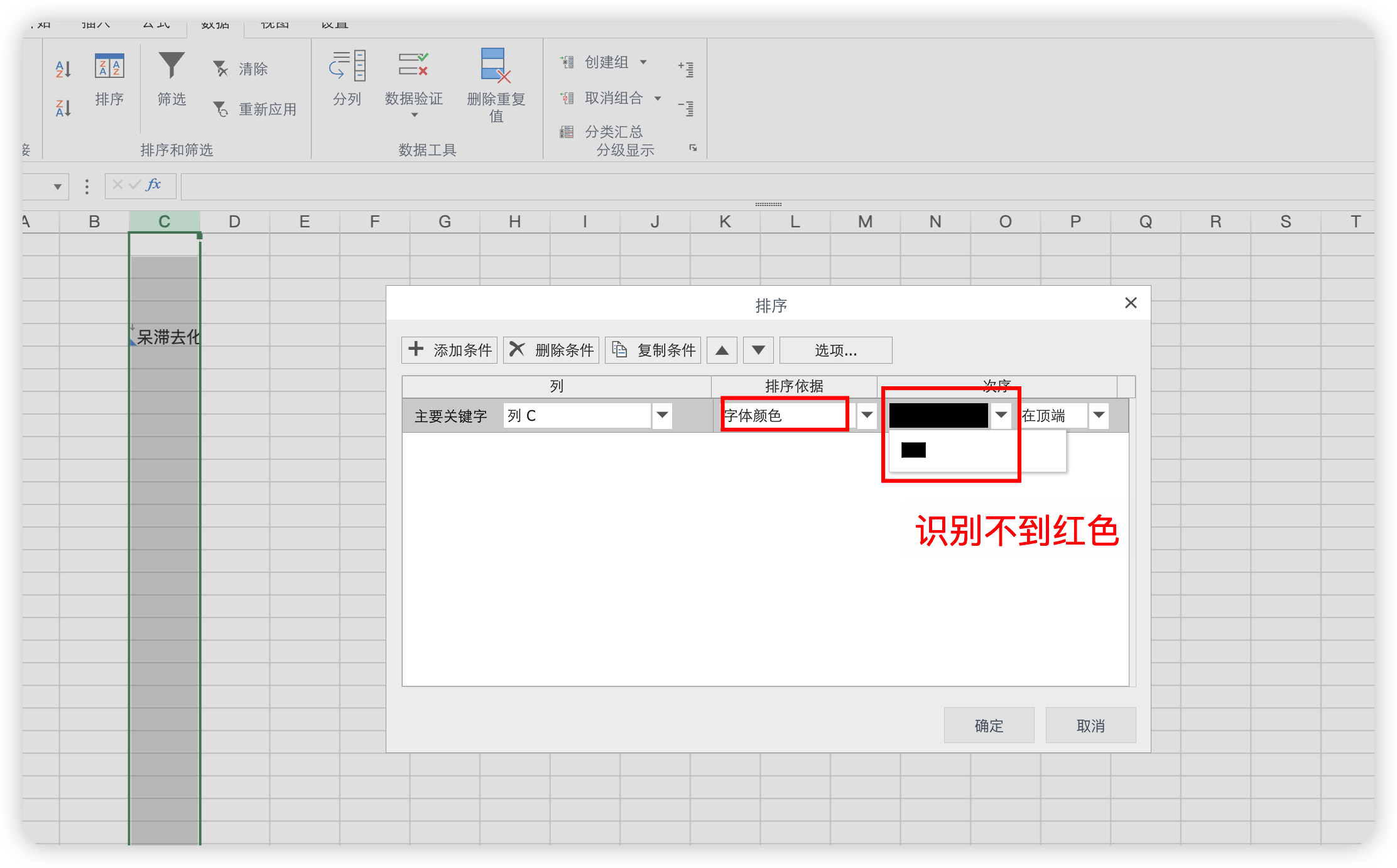The height and width of the screenshot is (868, 1397).
Task: Select column B header
Action: tap(94, 221)
